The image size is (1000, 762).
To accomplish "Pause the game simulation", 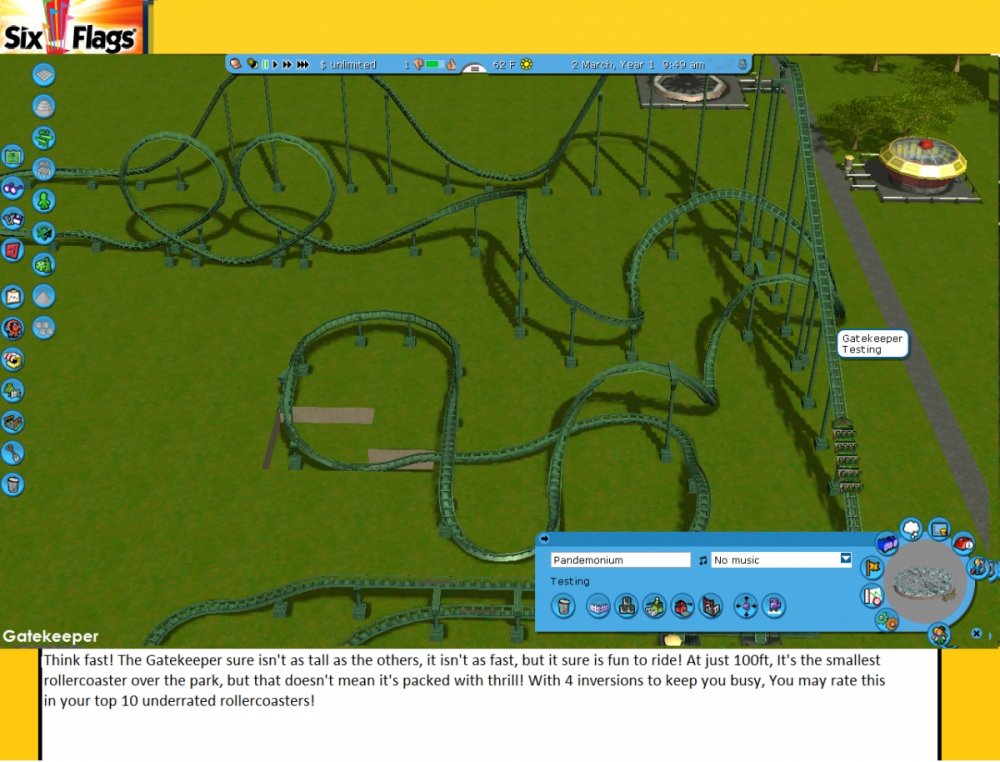I will click(266, 65).
